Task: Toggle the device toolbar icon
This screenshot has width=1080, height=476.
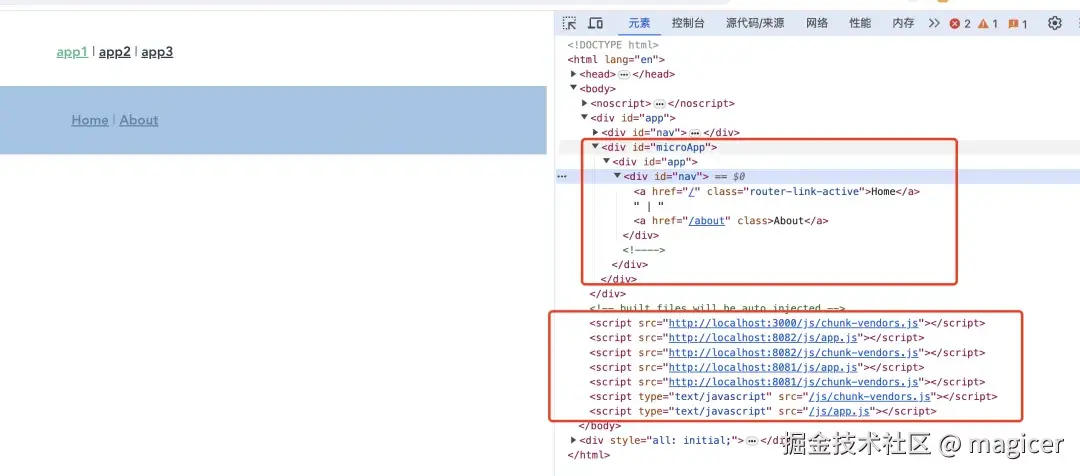Action: 596,23
